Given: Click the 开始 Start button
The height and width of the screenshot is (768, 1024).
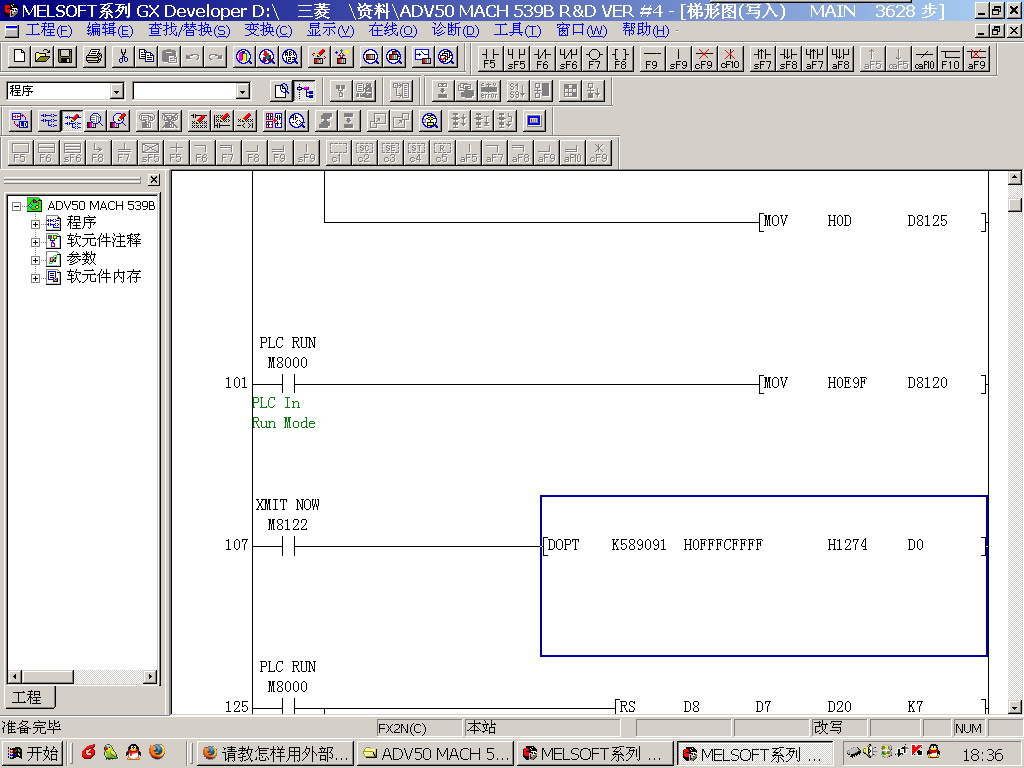Looking at the screenshot, I should [33, 753].
